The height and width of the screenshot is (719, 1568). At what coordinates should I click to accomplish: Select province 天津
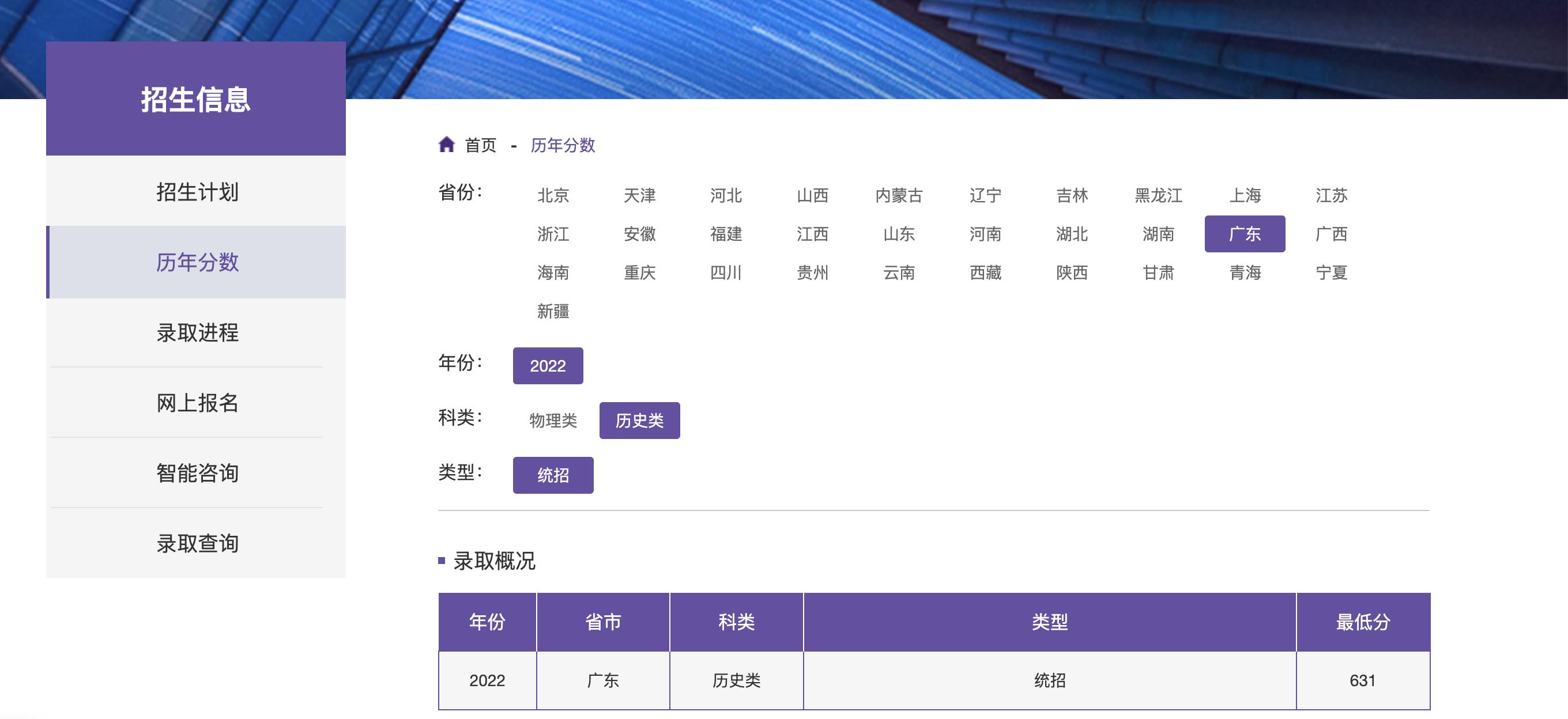[x=639, y=195]
